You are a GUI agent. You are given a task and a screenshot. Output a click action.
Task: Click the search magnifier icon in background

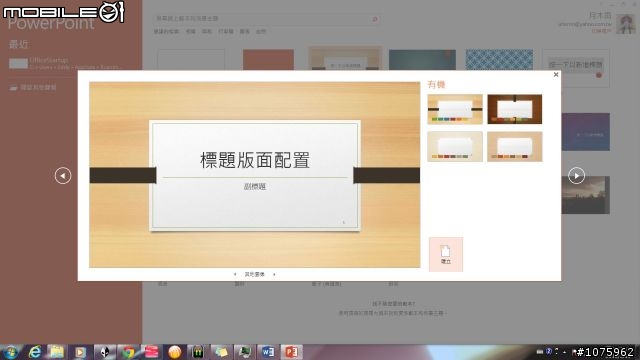pos(375,19)
